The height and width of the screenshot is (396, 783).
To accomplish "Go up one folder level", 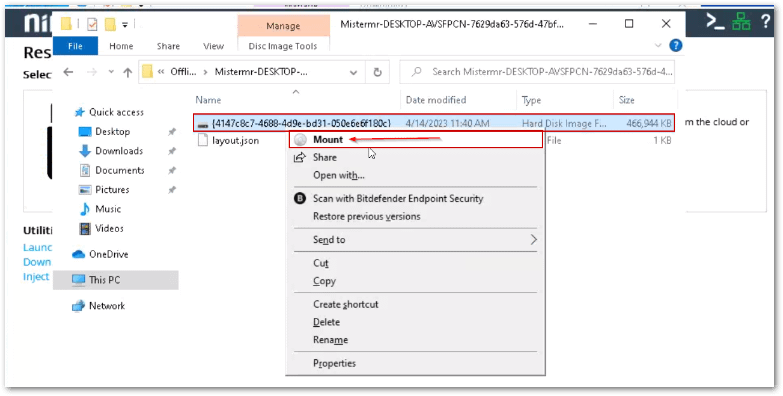I will 127,72.
